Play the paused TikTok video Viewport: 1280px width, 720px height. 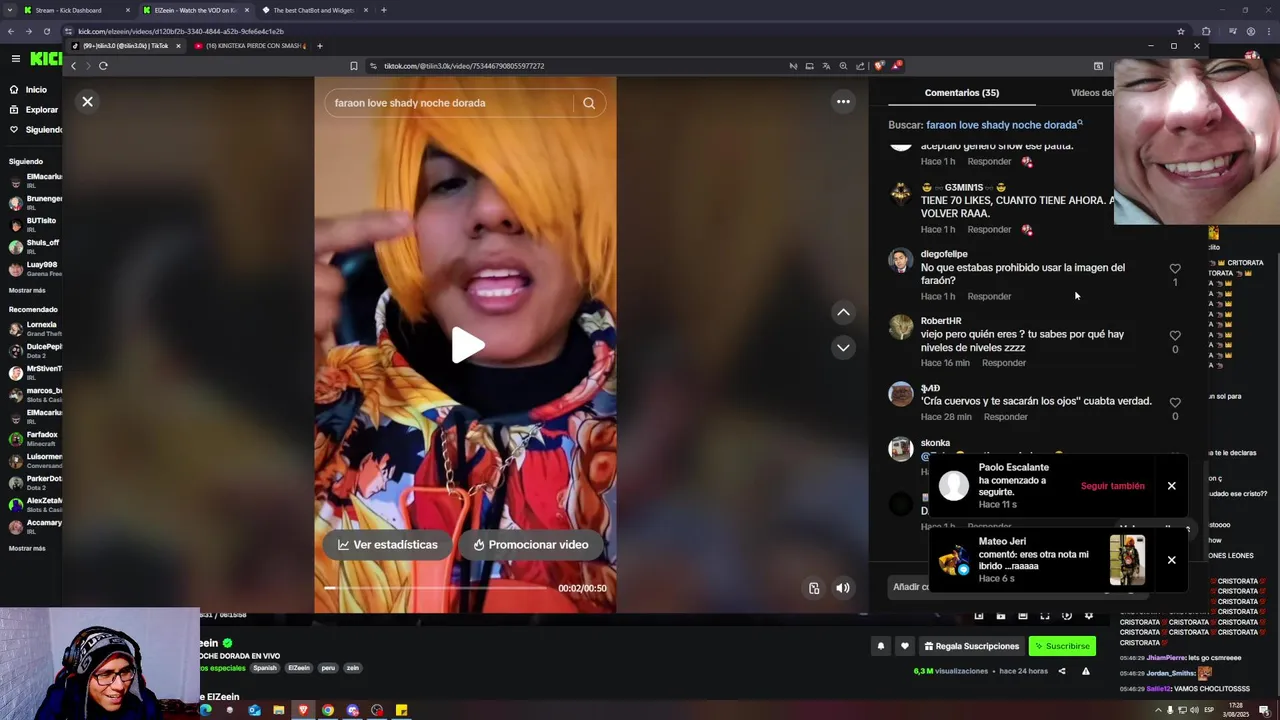point(466,345)
